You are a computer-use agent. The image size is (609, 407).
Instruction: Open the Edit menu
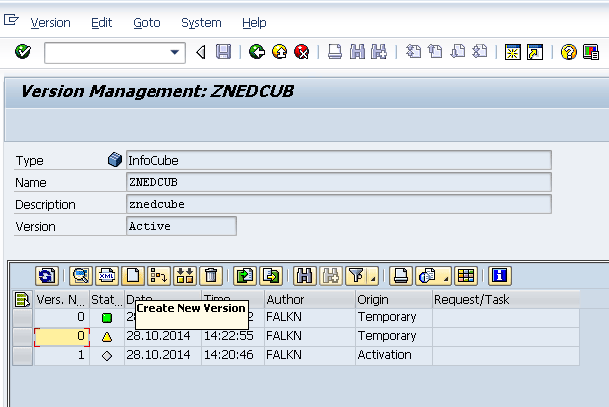point(101,23)
